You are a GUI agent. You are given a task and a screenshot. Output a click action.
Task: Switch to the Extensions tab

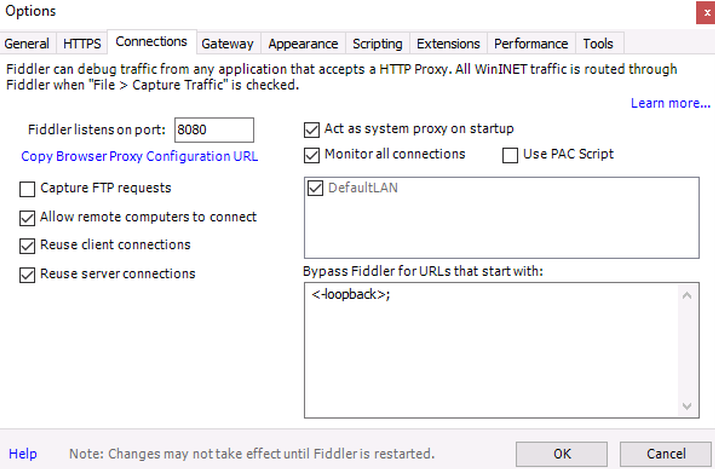448,44
